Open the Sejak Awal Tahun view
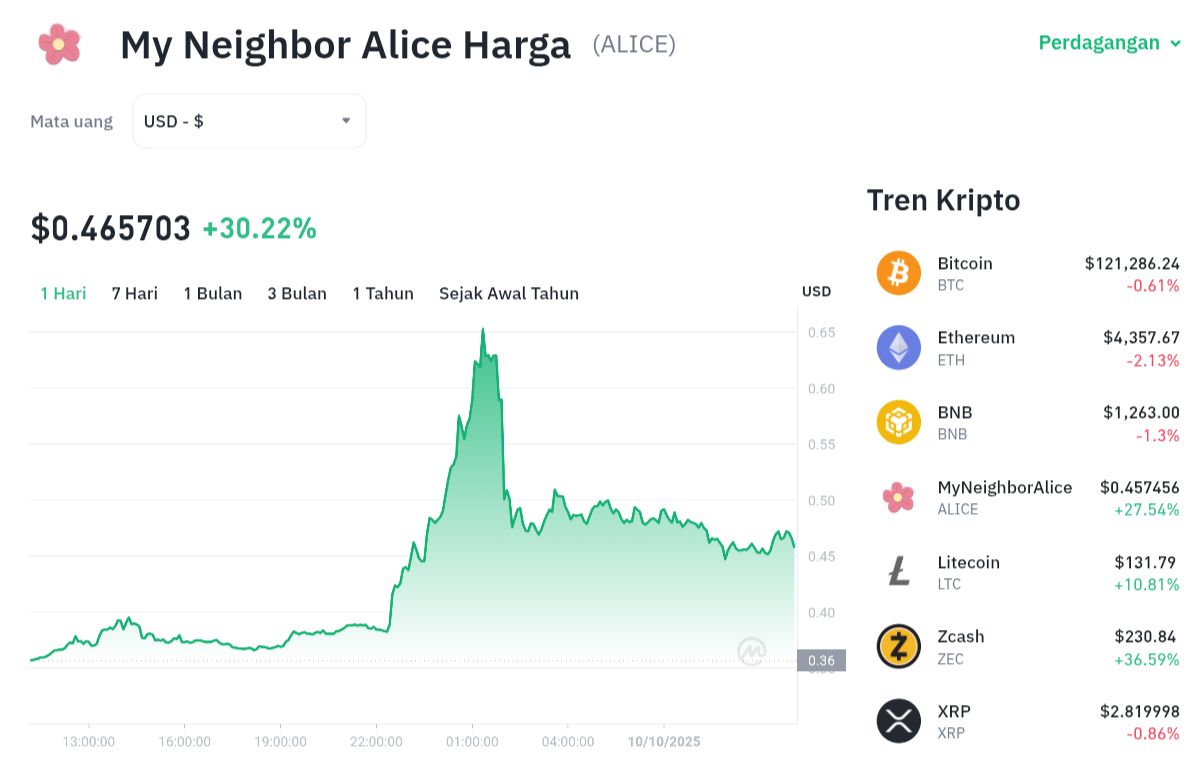The height and width of the screenshot is (764, 1202). pos(509,293)
